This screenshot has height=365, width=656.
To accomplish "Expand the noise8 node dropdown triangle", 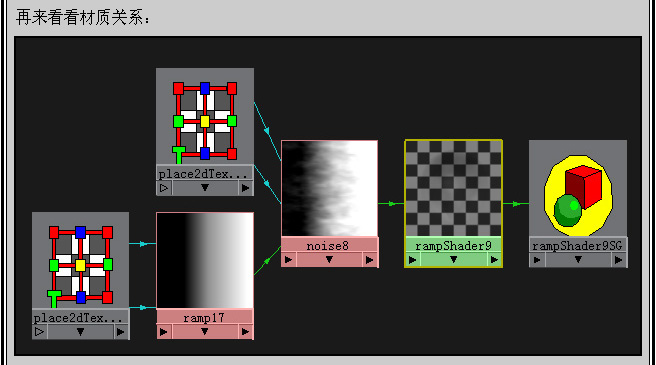I will click(x=329, y=260).
